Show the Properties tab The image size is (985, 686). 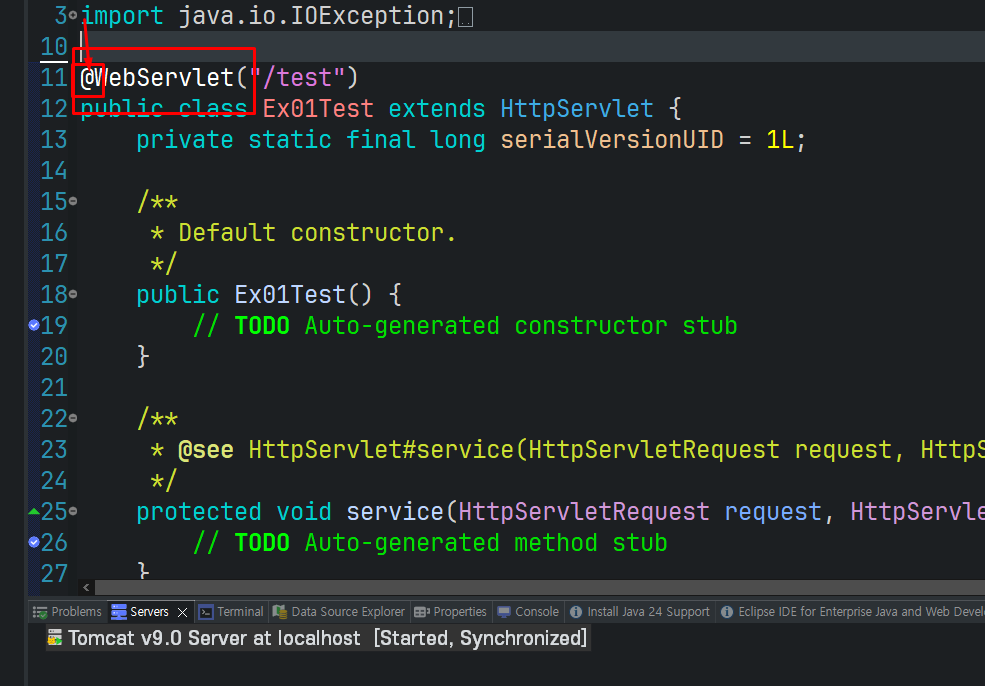451,611
